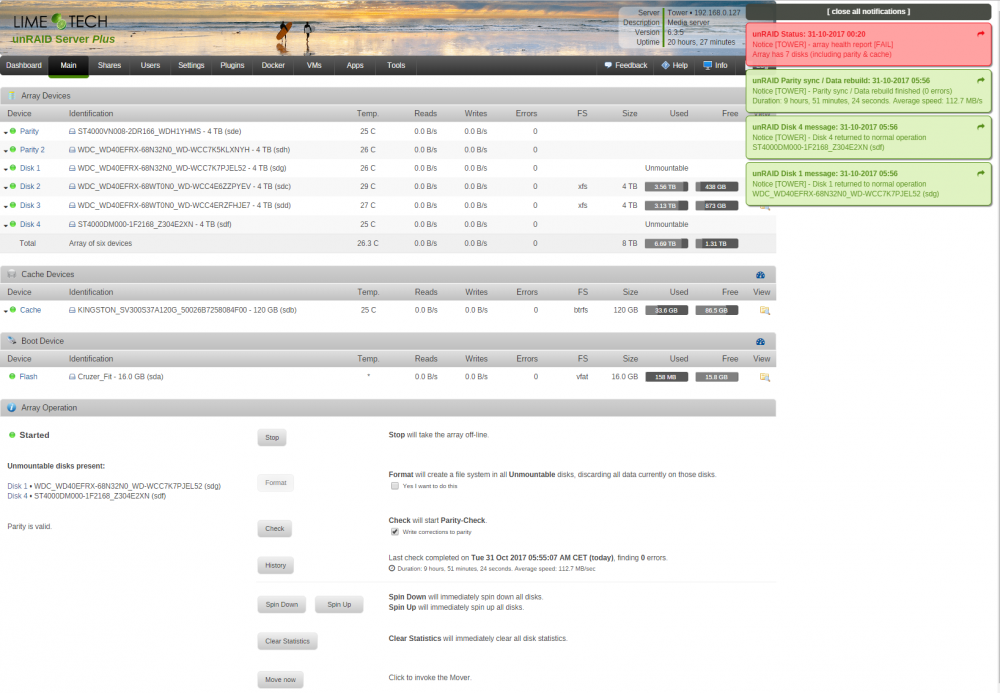The image size is (1000, 693).
Task: Open the VMs tab
Action: click(314, 66)
